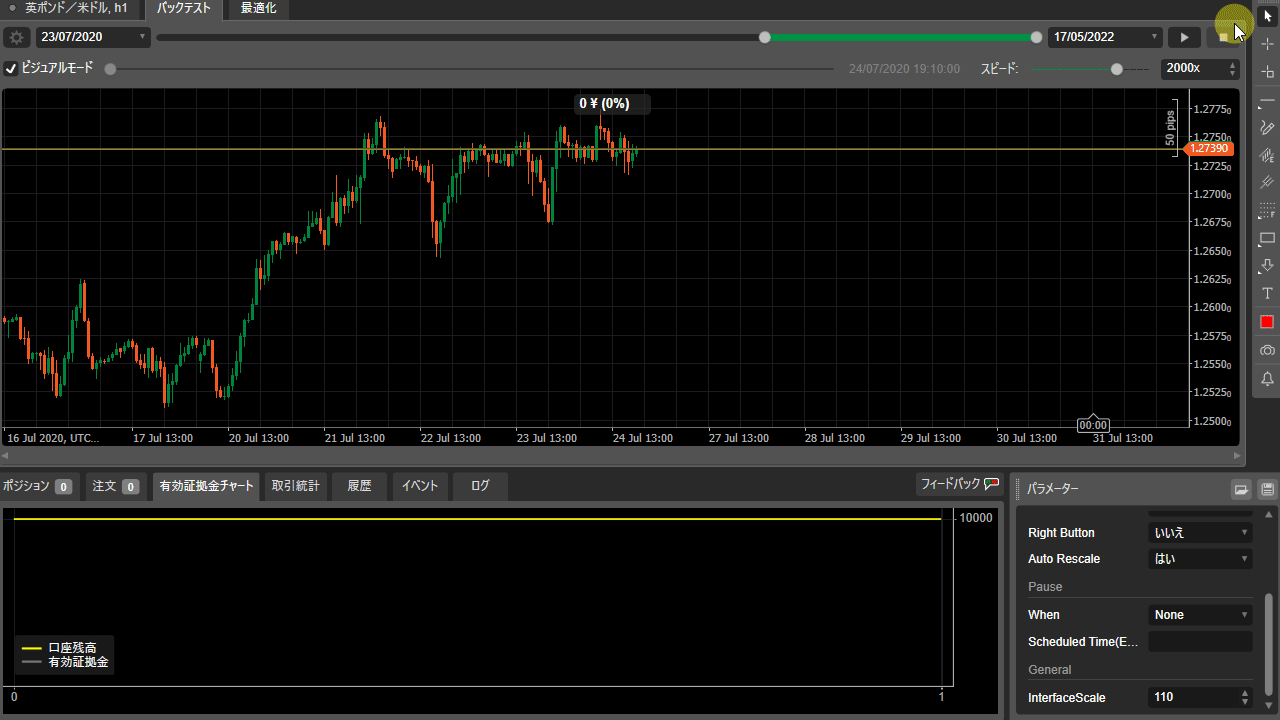Start backtest with the play button
Viewport: 1280px width, 720px height.
click(x=1184, y=37)
